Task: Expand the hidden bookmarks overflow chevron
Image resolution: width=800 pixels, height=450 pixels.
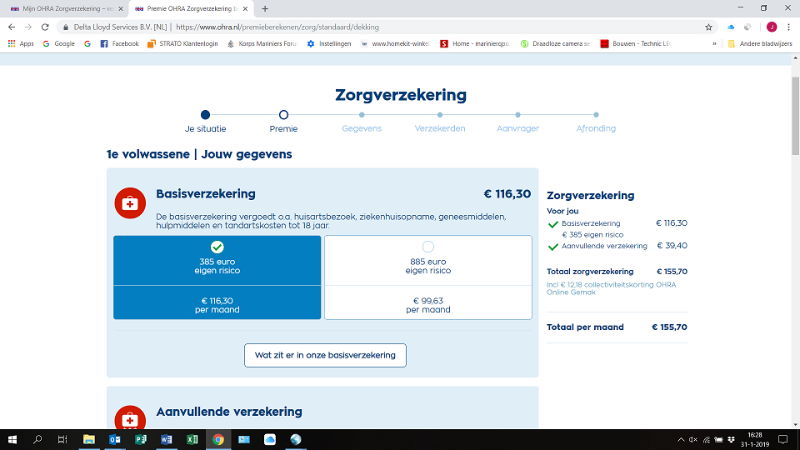Action: click(714, 44)
